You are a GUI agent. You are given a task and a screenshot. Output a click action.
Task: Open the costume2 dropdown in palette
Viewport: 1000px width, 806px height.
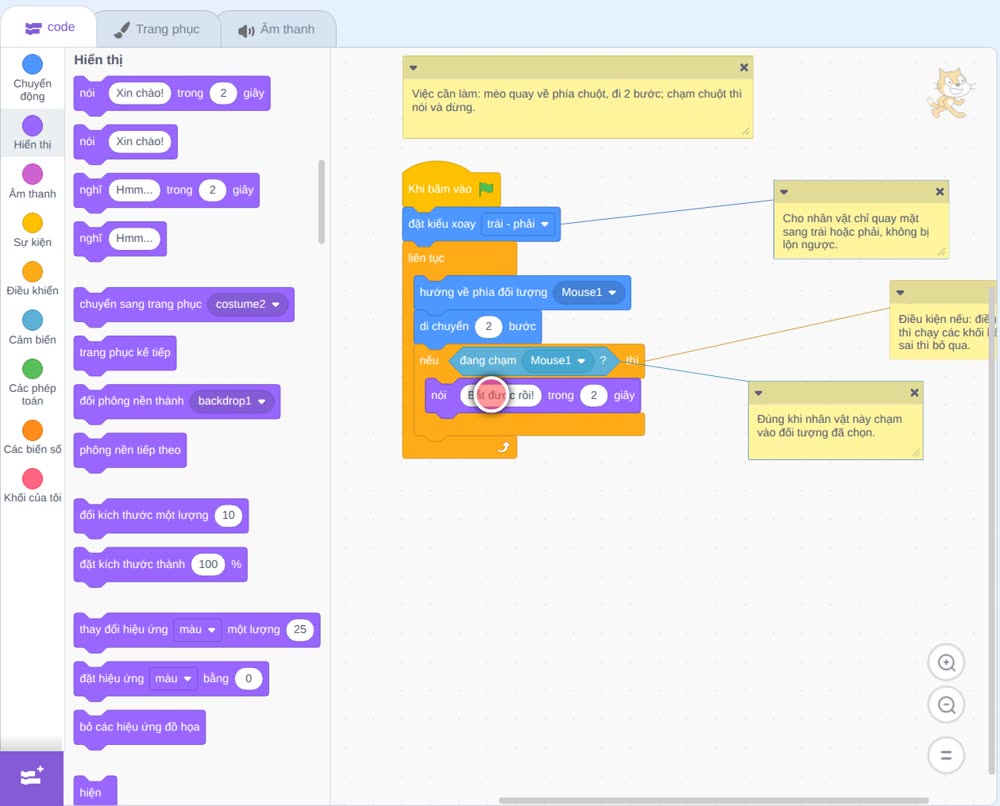click(247, 304)
